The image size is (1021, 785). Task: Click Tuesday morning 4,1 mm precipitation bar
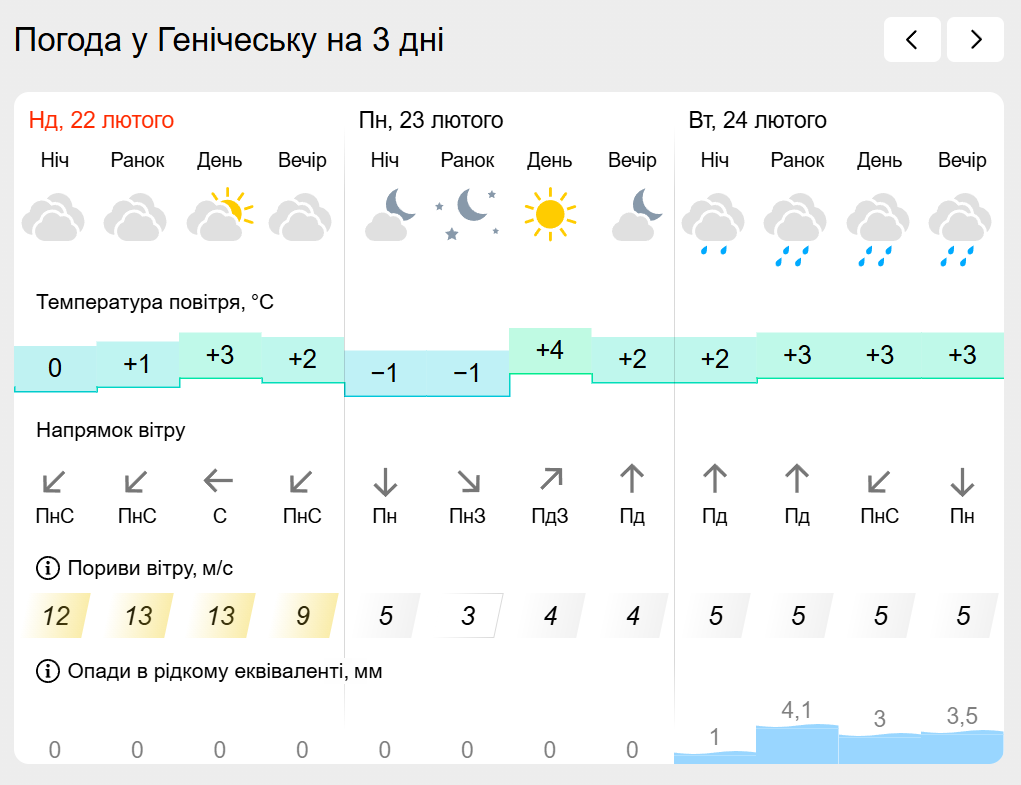tap(796, 742)
